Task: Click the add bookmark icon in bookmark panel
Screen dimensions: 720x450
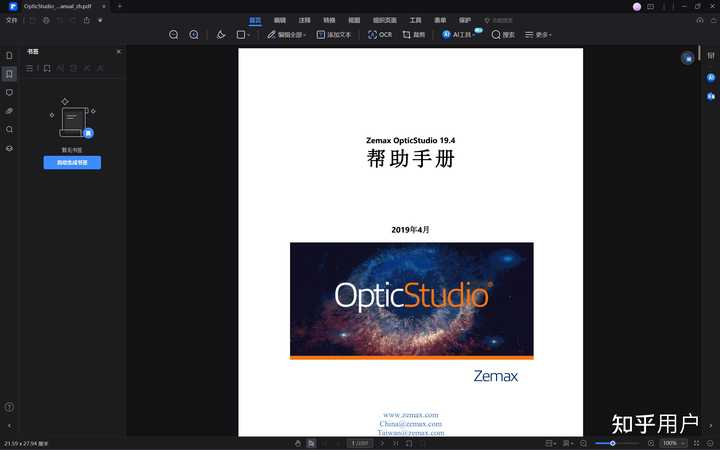Action: (x=47, y=68)
